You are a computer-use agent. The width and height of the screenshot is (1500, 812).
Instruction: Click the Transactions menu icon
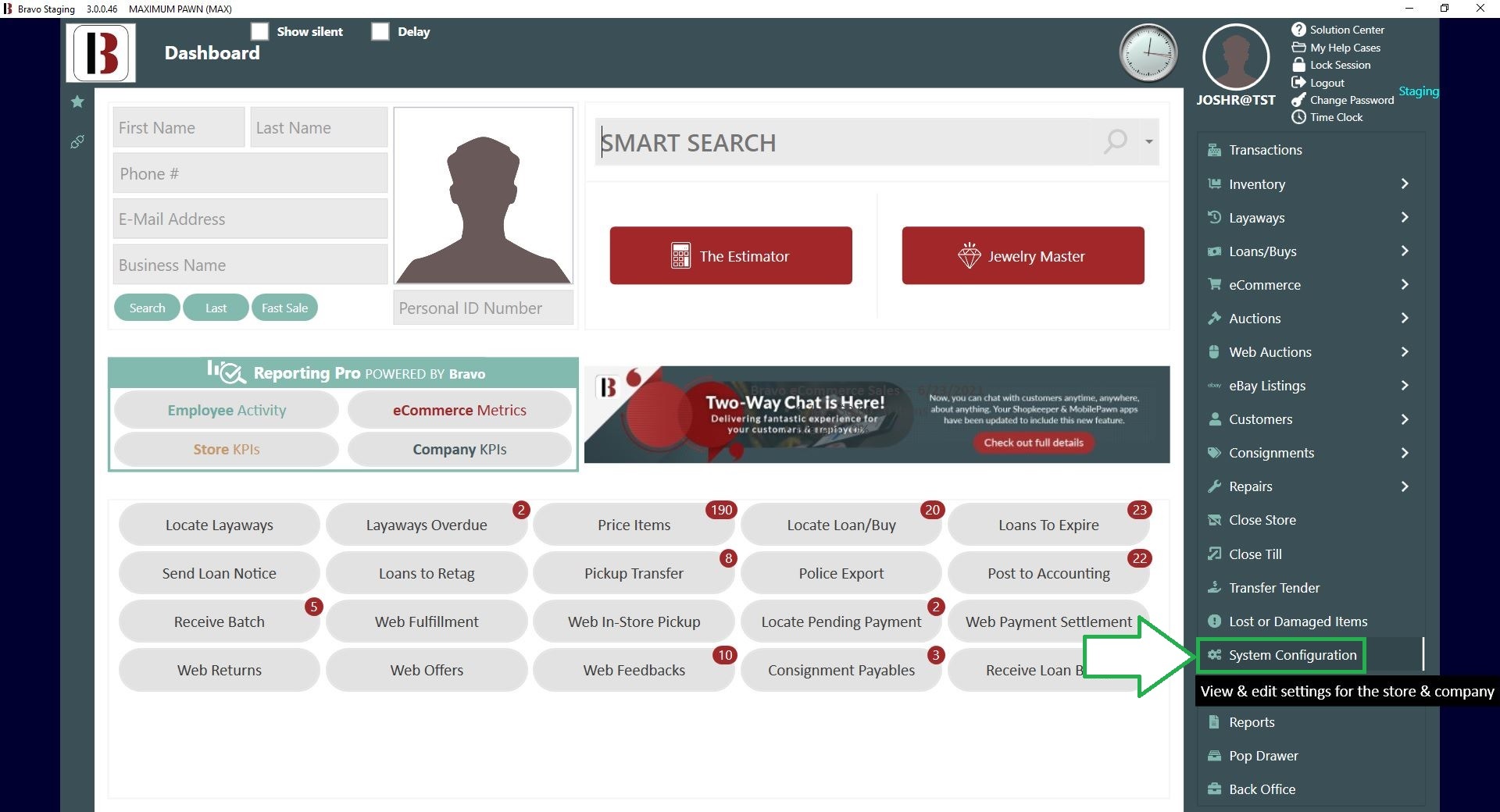point(1214,150)
